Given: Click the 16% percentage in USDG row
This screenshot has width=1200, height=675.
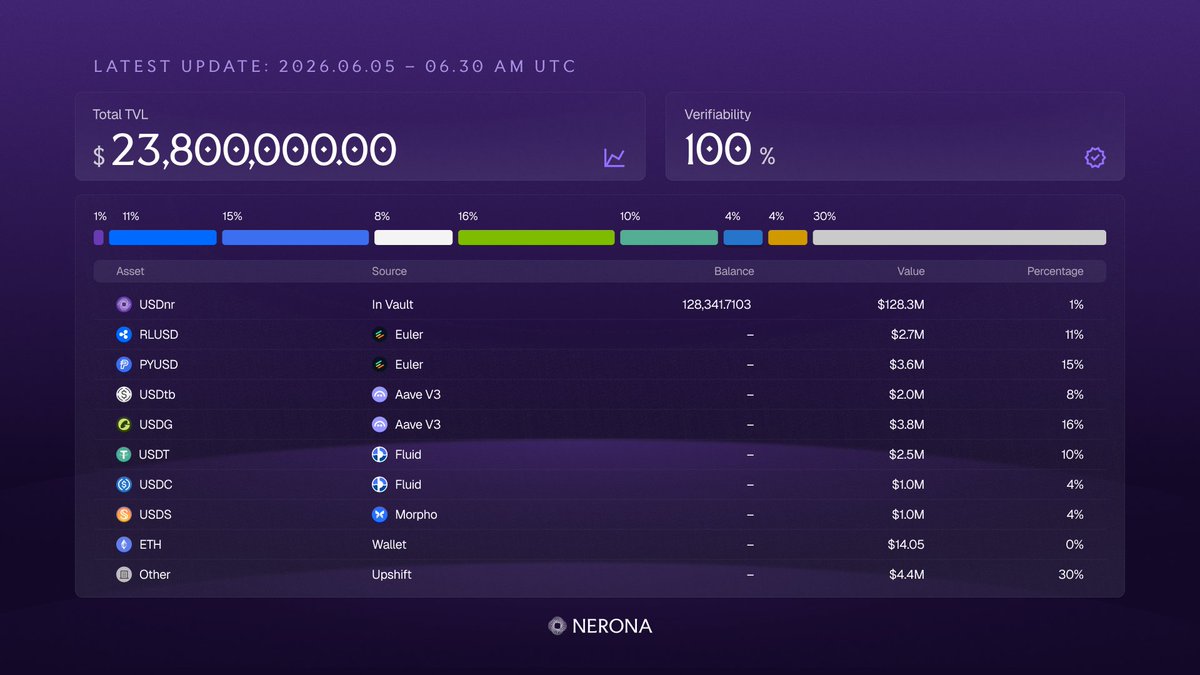Looking at the screenshot, I should [x=1073, y=424].
